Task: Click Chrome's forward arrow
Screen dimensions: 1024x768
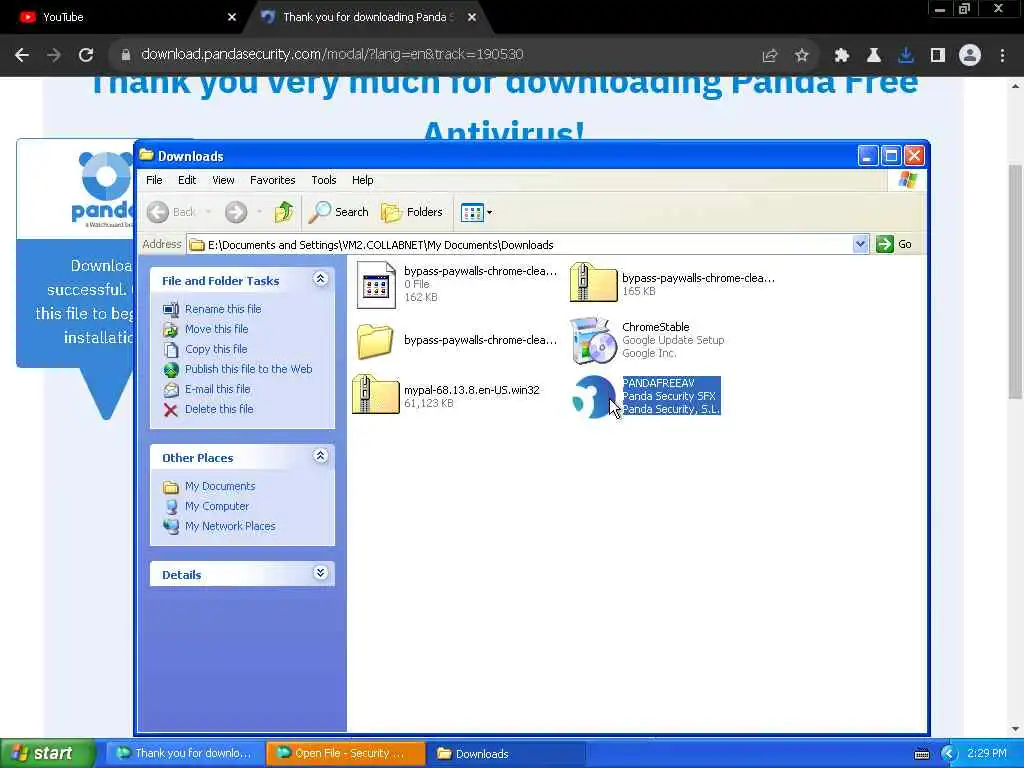Action: click(54, 55)
